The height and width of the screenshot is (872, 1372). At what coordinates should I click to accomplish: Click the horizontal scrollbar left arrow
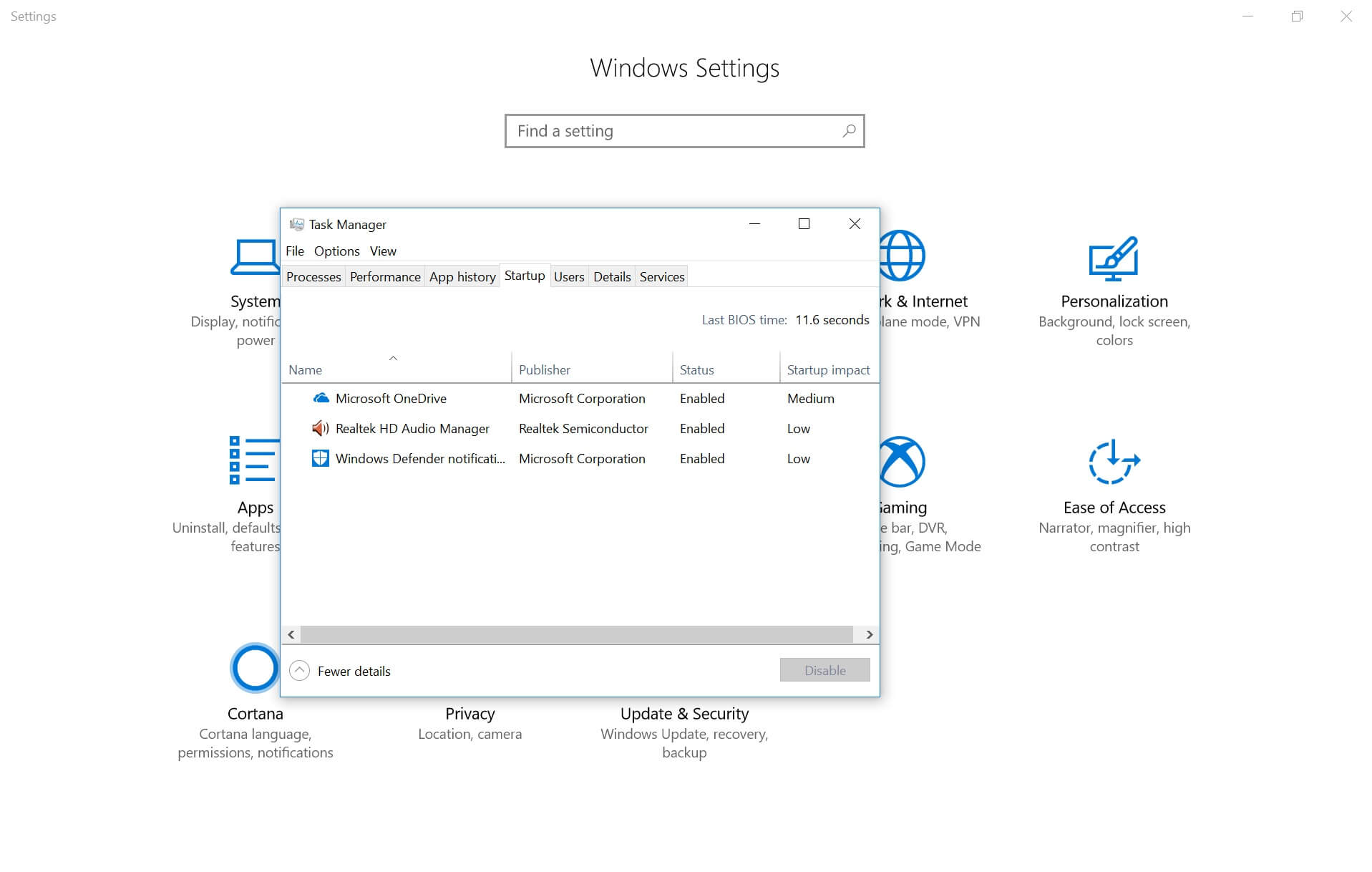point(291,634)
